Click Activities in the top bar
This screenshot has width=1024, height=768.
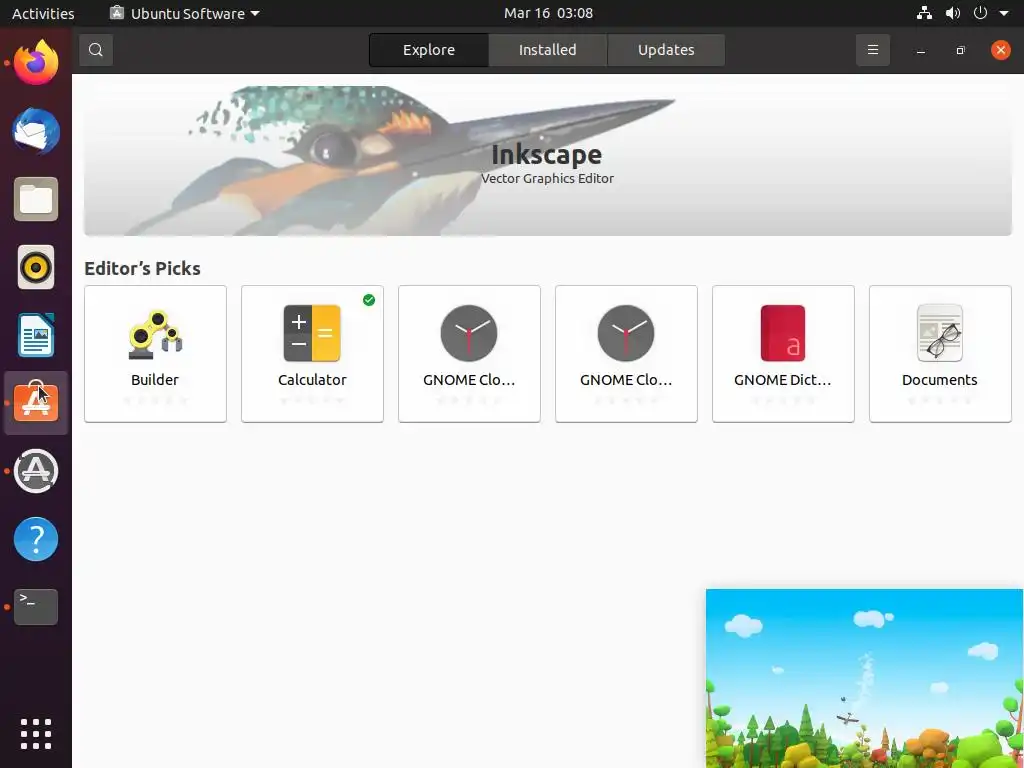43,13
